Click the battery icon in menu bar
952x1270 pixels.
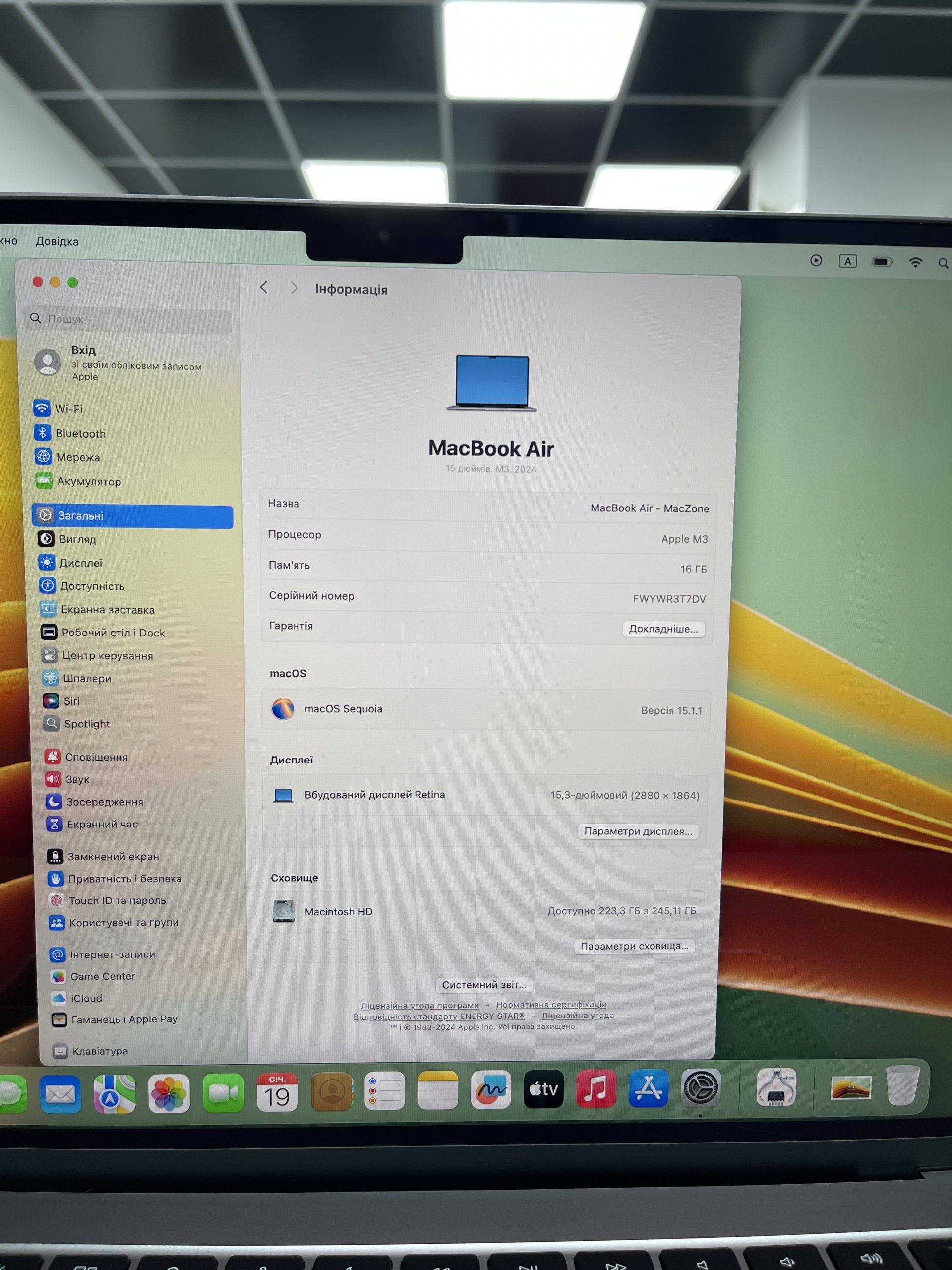(x=883, y=262)
